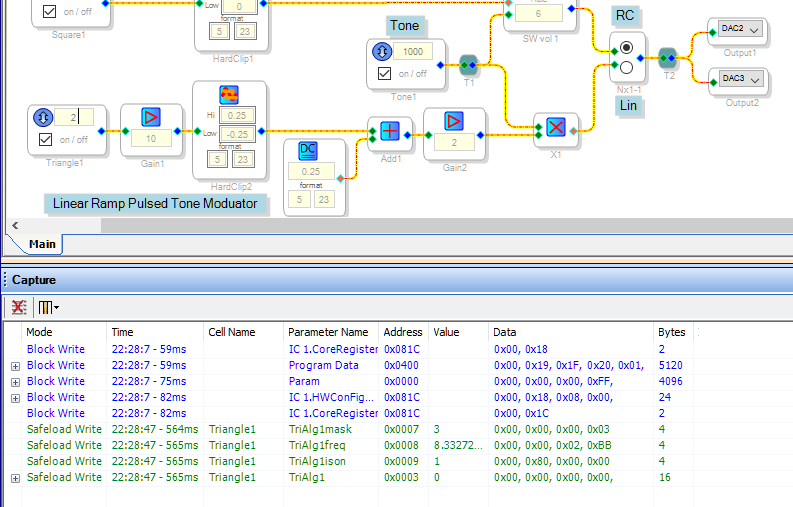Select the upper RC radio button

(x=626, y=48)
